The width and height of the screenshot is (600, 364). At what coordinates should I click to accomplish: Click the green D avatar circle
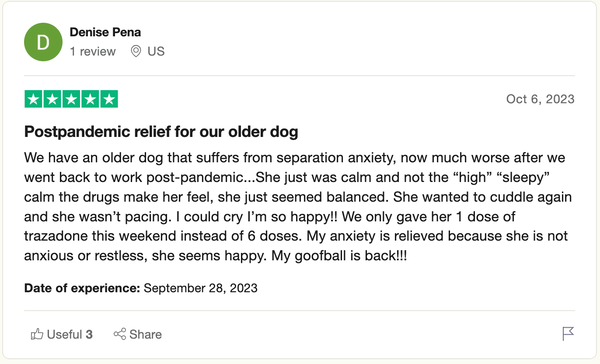click(43, 42)
